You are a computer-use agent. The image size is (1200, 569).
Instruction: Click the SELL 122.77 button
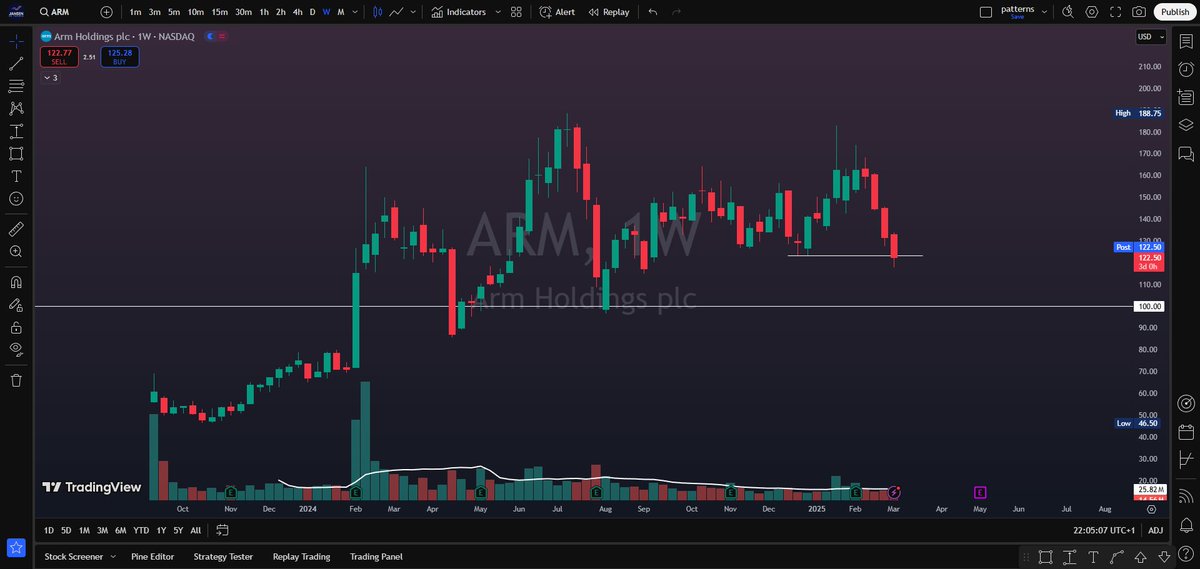tap(59, 57)
